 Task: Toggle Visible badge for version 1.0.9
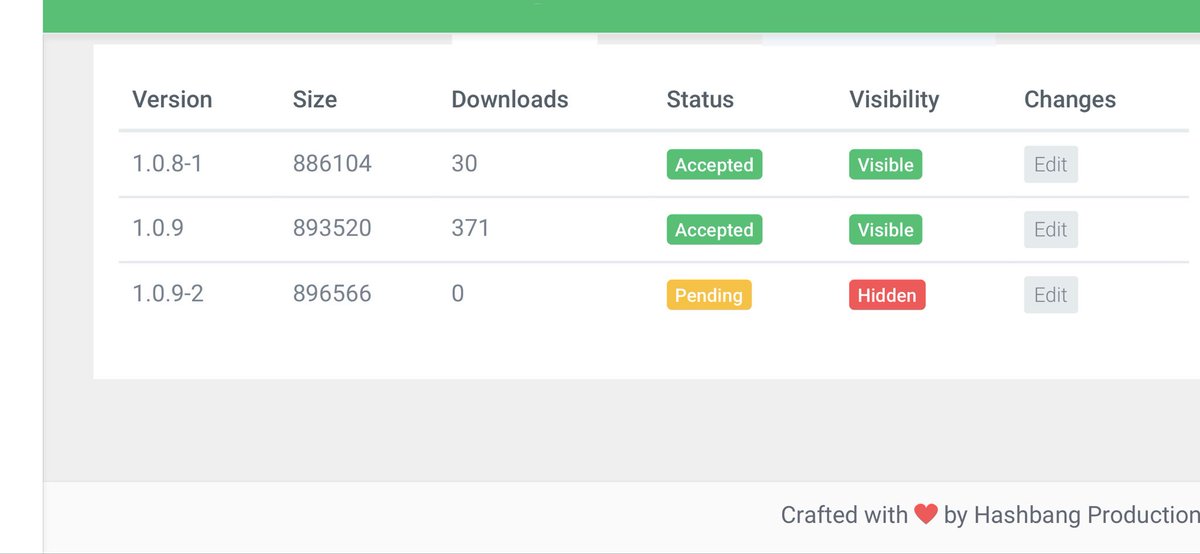point(885,230)
